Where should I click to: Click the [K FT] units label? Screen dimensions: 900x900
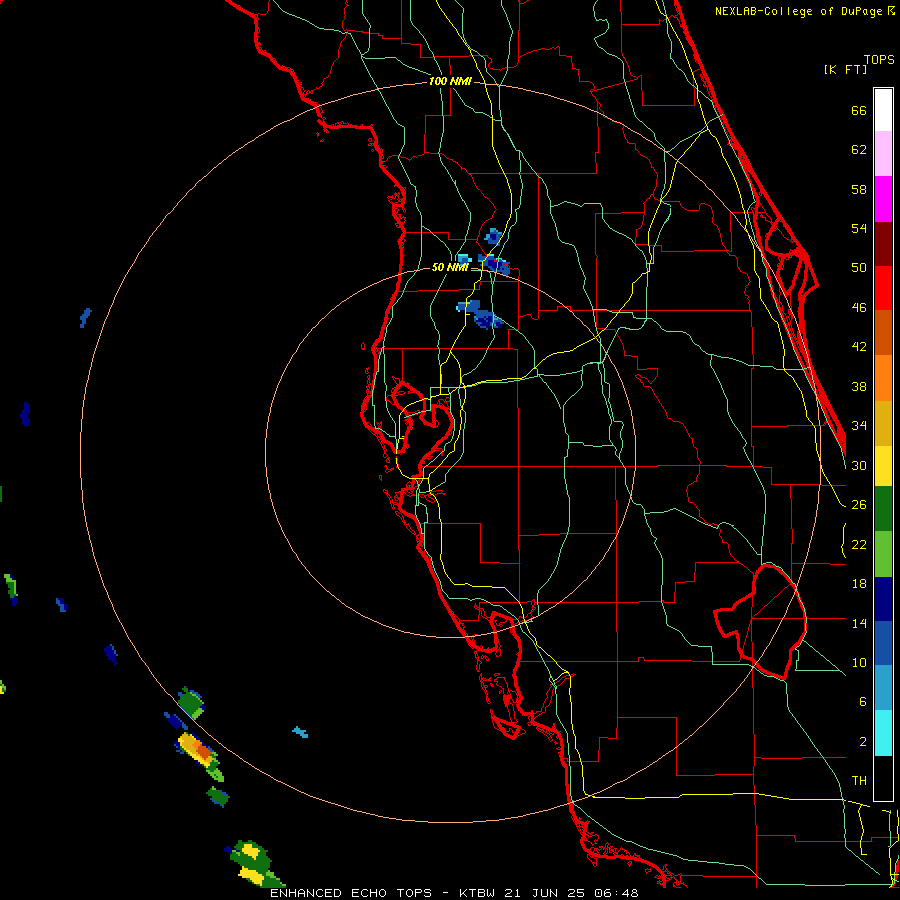845,70
